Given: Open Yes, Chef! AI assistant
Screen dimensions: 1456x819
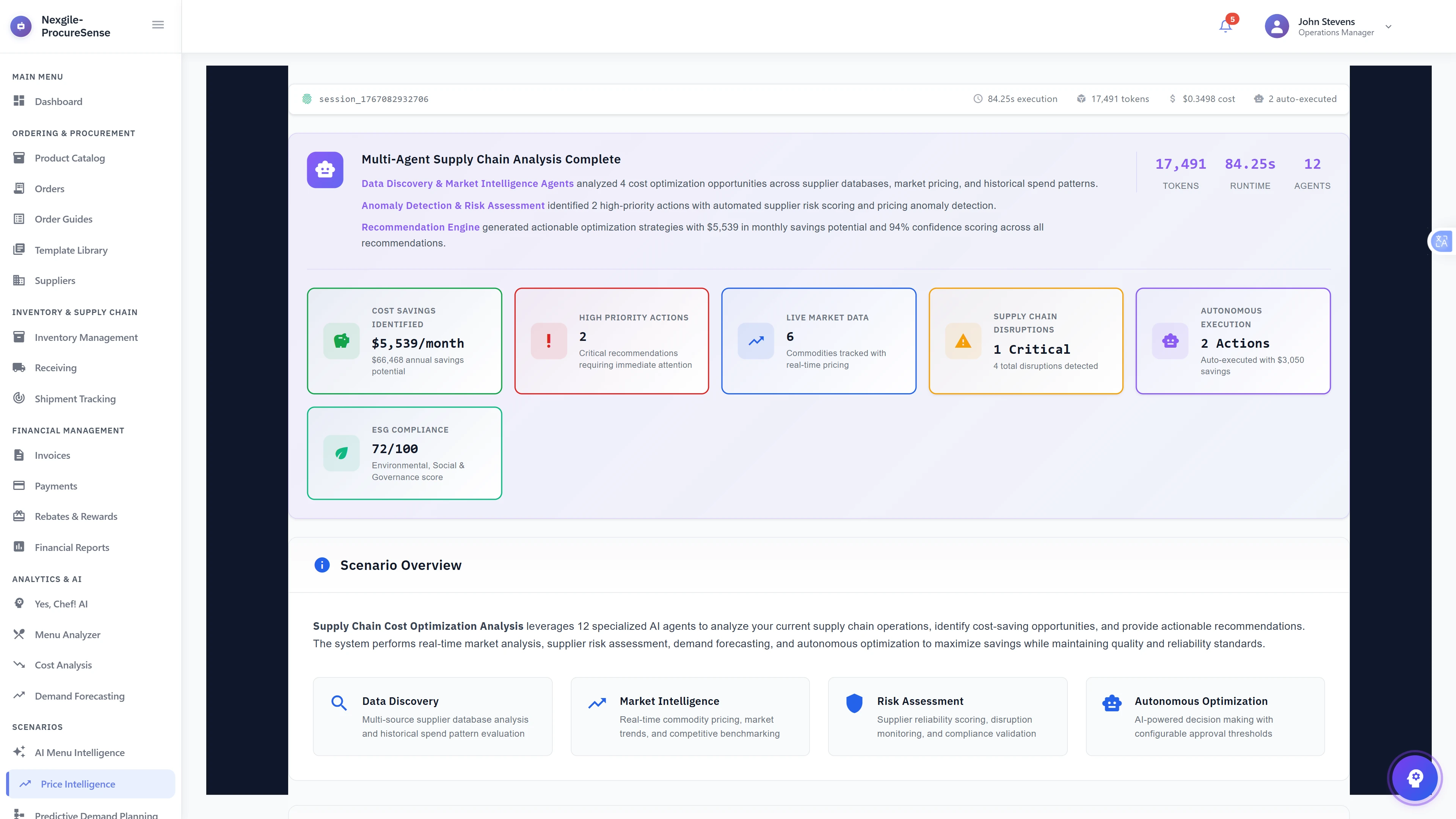Looking at the screenshot, I should click(61, 603).
